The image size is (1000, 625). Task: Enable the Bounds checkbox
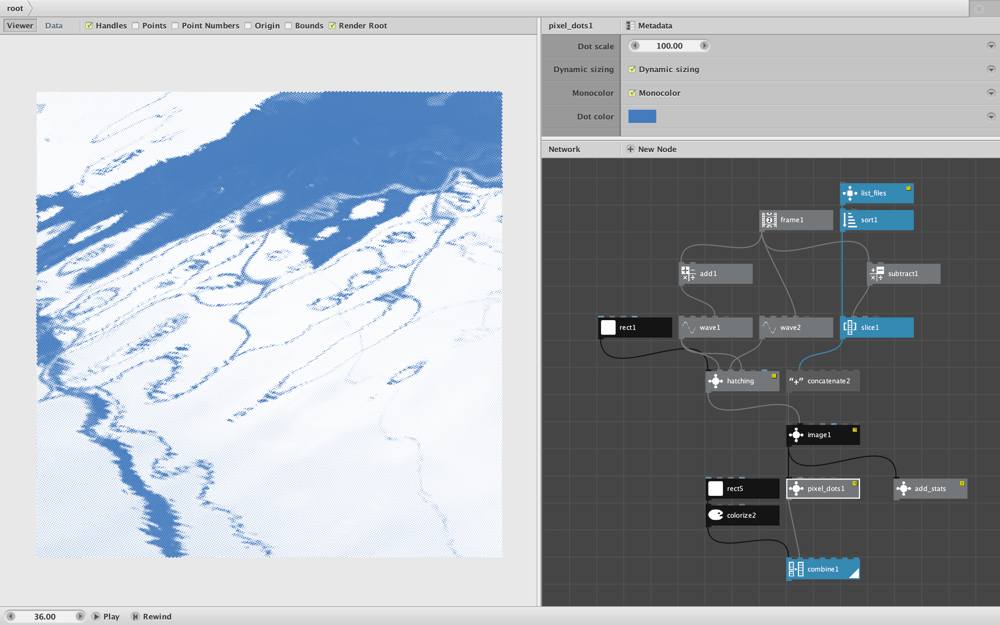click(x=288, y=26)
